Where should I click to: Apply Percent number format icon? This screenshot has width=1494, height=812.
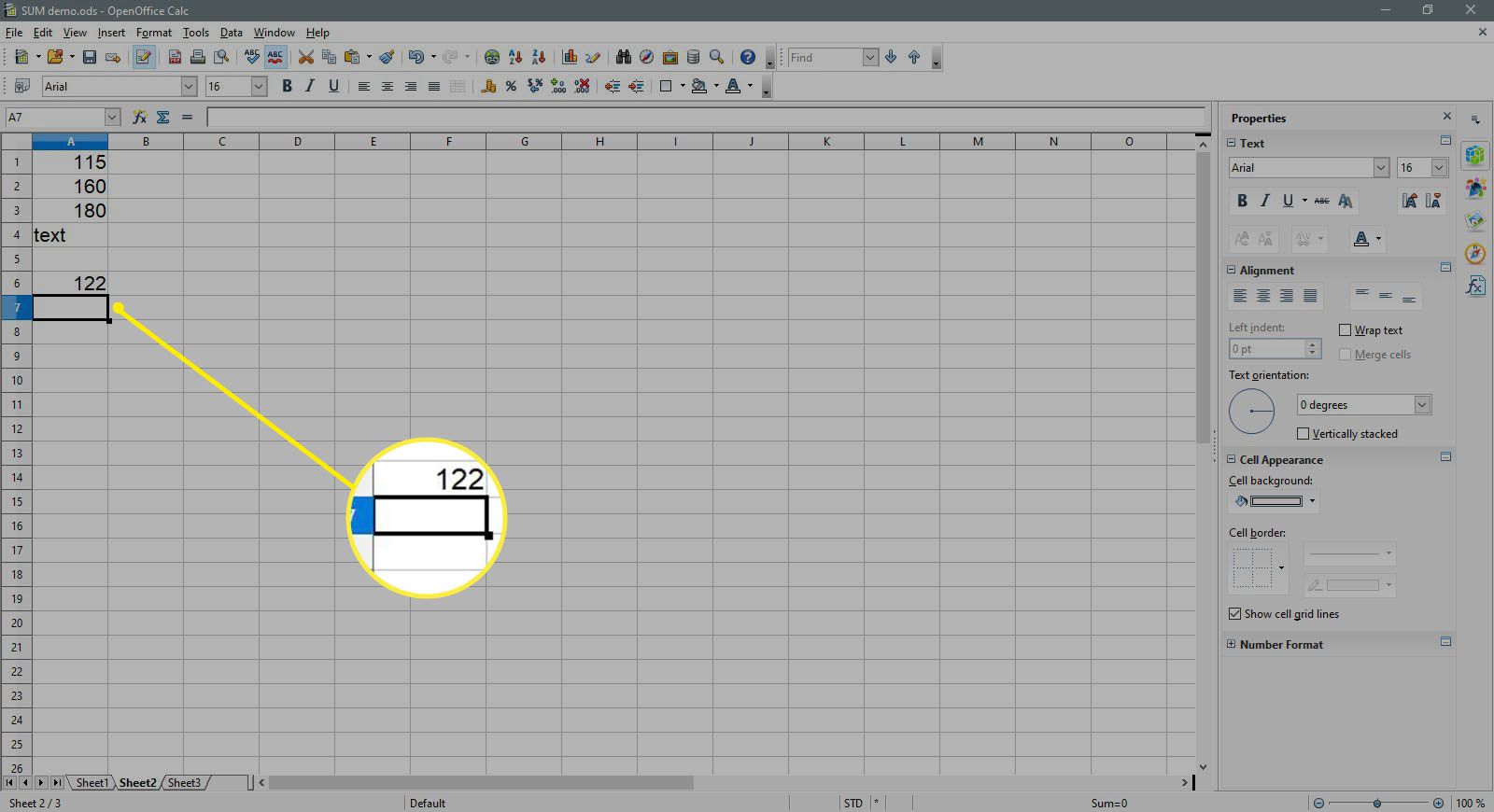[x=511, y=87]
